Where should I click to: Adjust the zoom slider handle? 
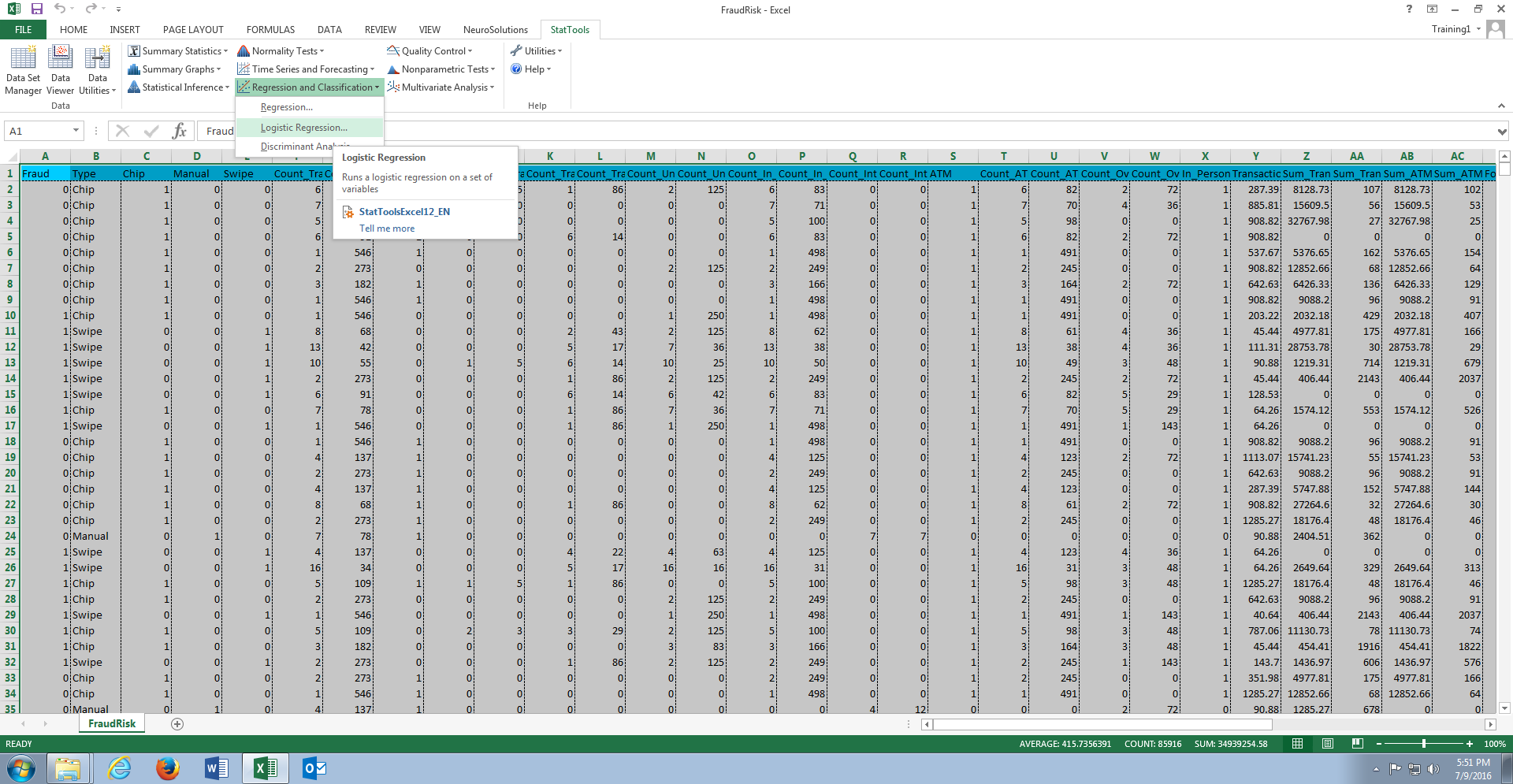1424,744
